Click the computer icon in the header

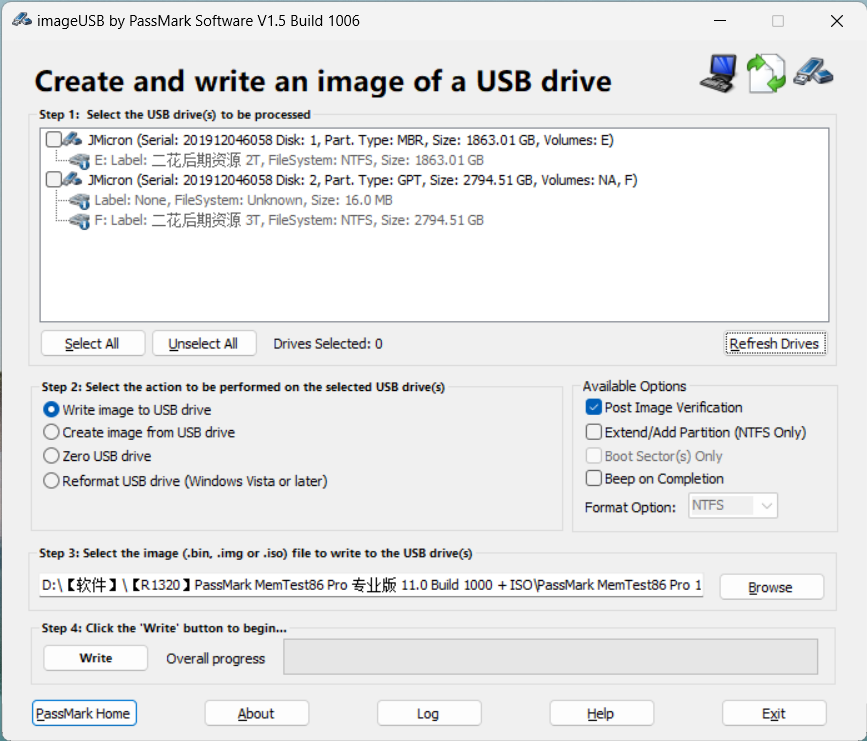[x=717, y=72]
